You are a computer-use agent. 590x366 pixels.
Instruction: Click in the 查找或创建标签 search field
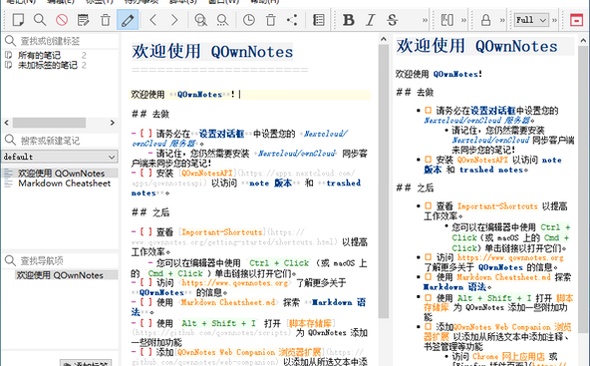[x=60, y=41]
